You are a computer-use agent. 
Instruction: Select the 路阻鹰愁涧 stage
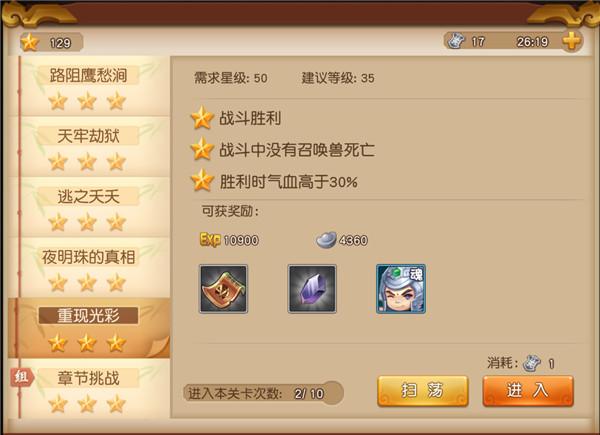pos(89,86)
